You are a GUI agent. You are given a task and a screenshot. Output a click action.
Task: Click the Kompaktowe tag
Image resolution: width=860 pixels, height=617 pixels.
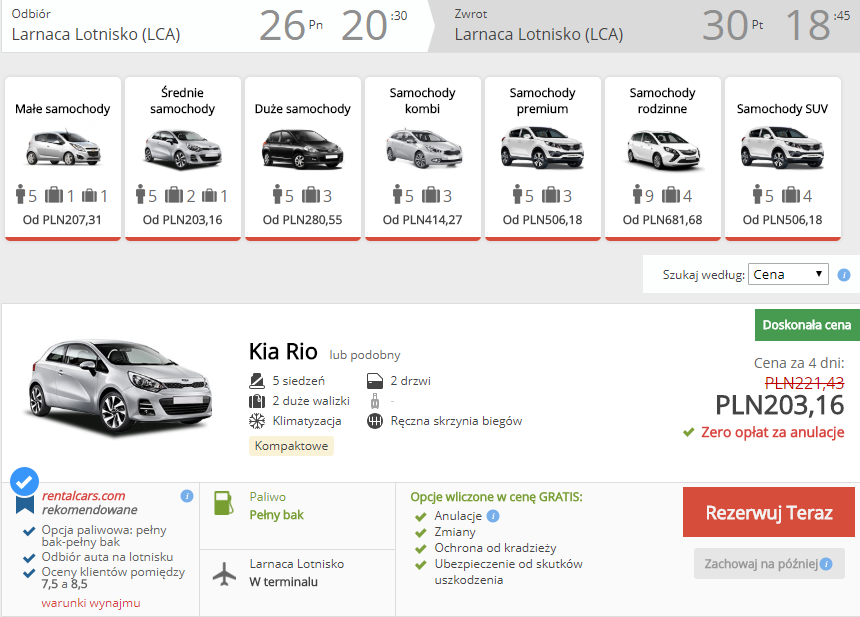291,446
